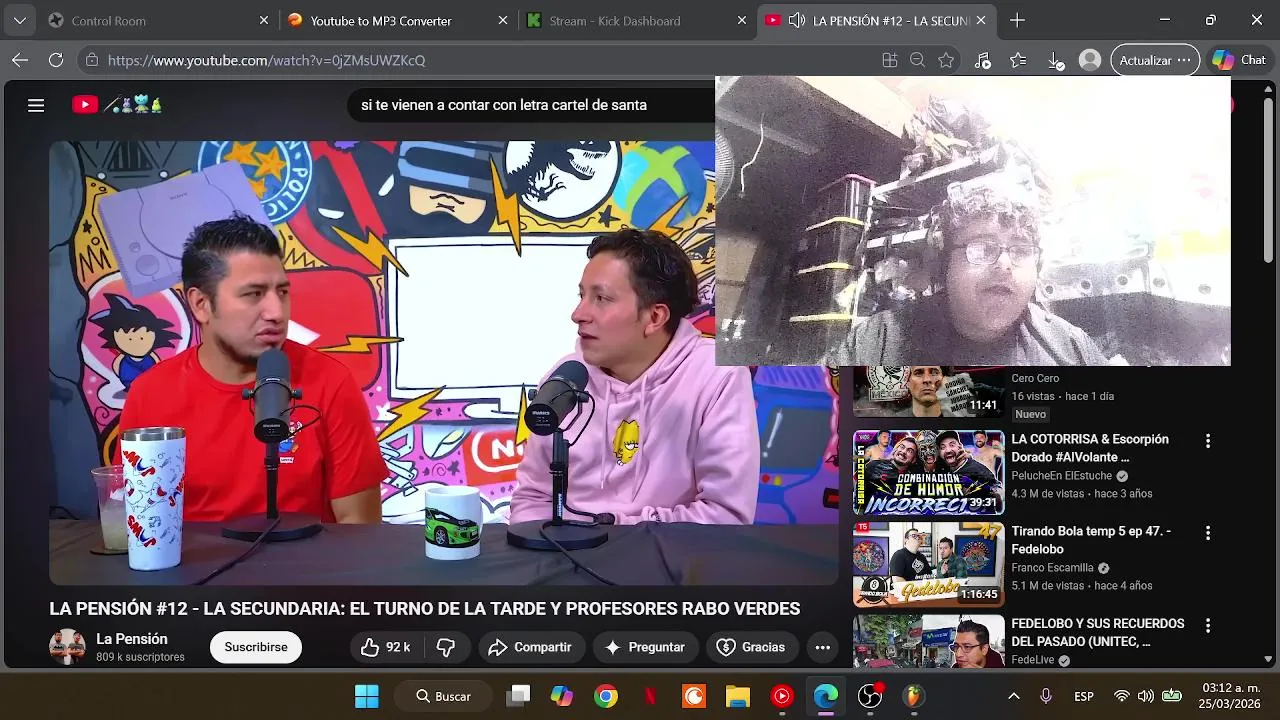
Task: Click the address bar URL field
Action: pyautogui.click(x=480, y=60)
